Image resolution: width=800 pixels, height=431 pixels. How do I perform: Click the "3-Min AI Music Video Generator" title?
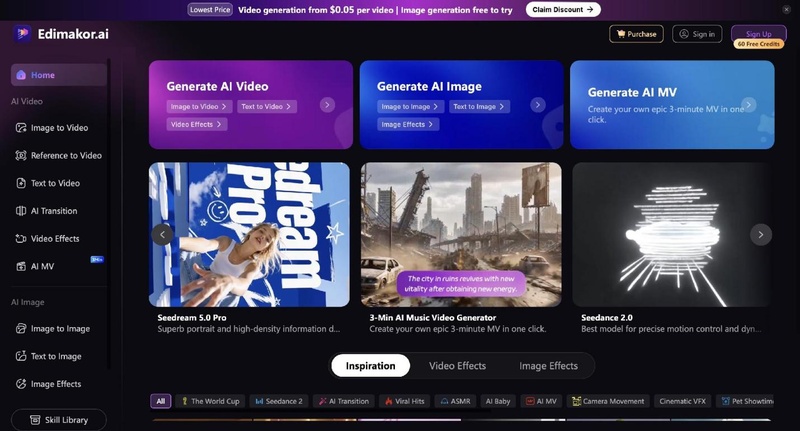pos(433,317)
